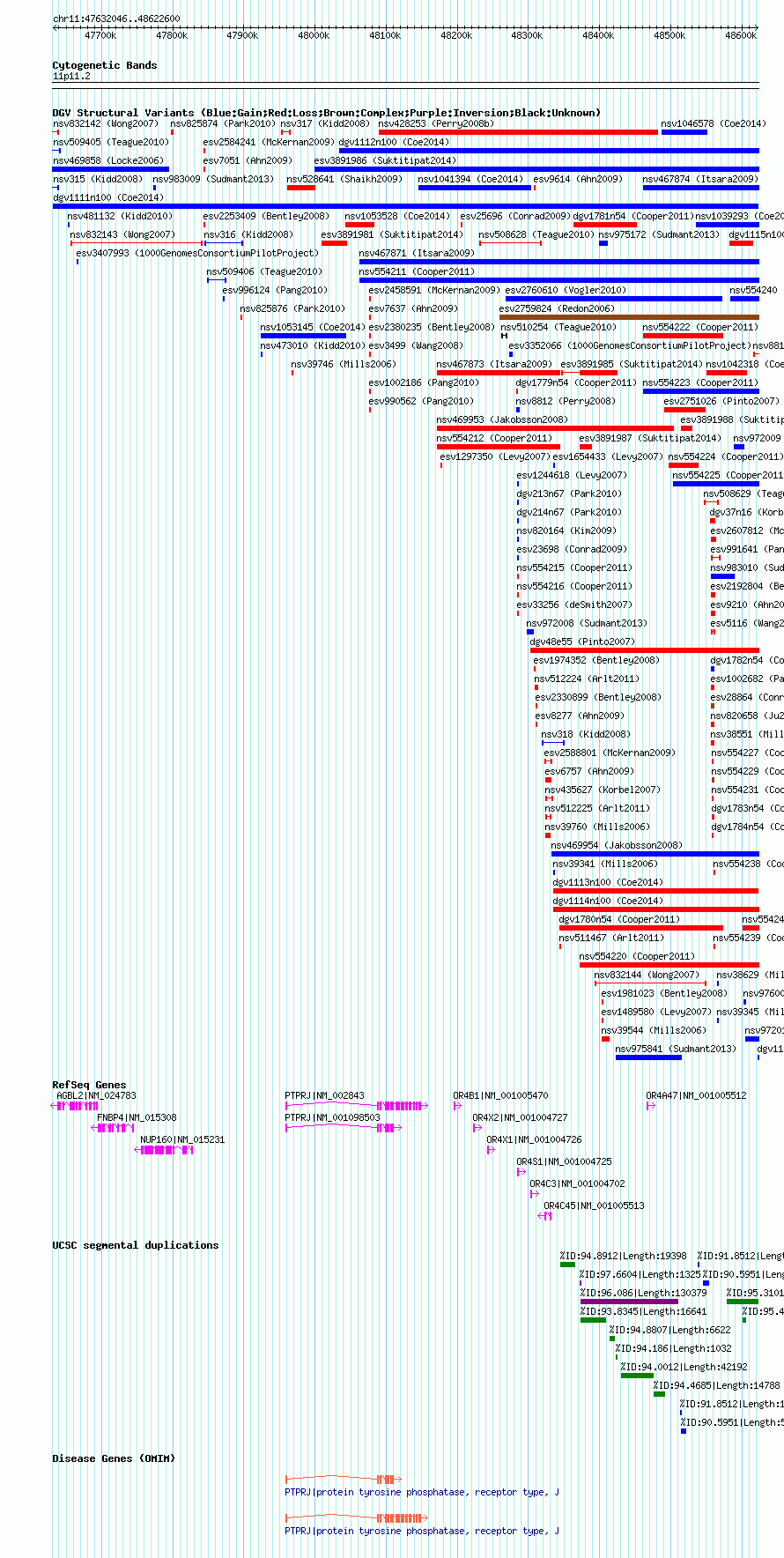Open variant esv3891986 (Suktitipat2014)
This screenshot has height=1558, width=784.
tap(386, 160)
